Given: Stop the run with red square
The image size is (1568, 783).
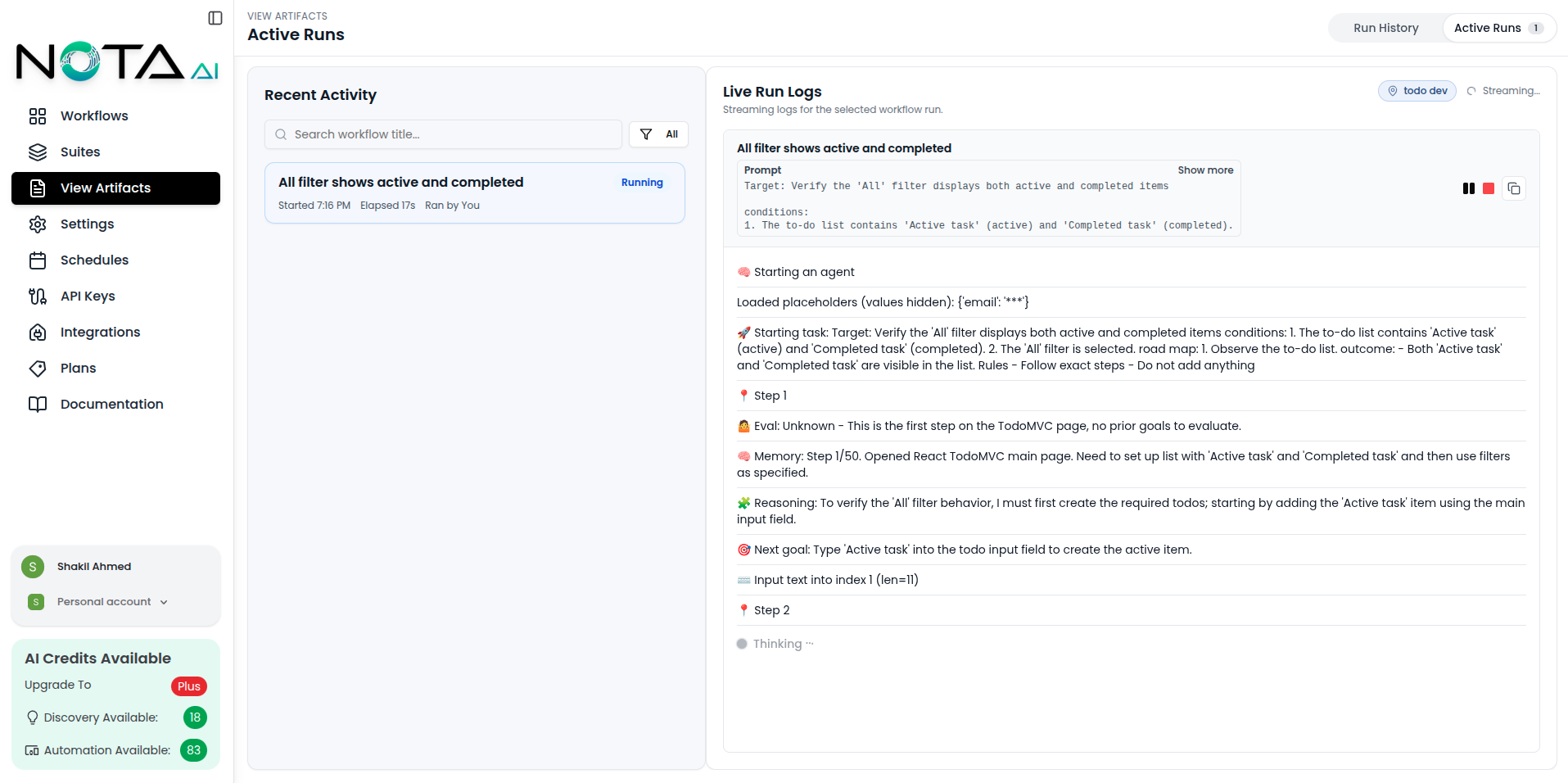Looking at the screenshot, I should (1489, 188).
